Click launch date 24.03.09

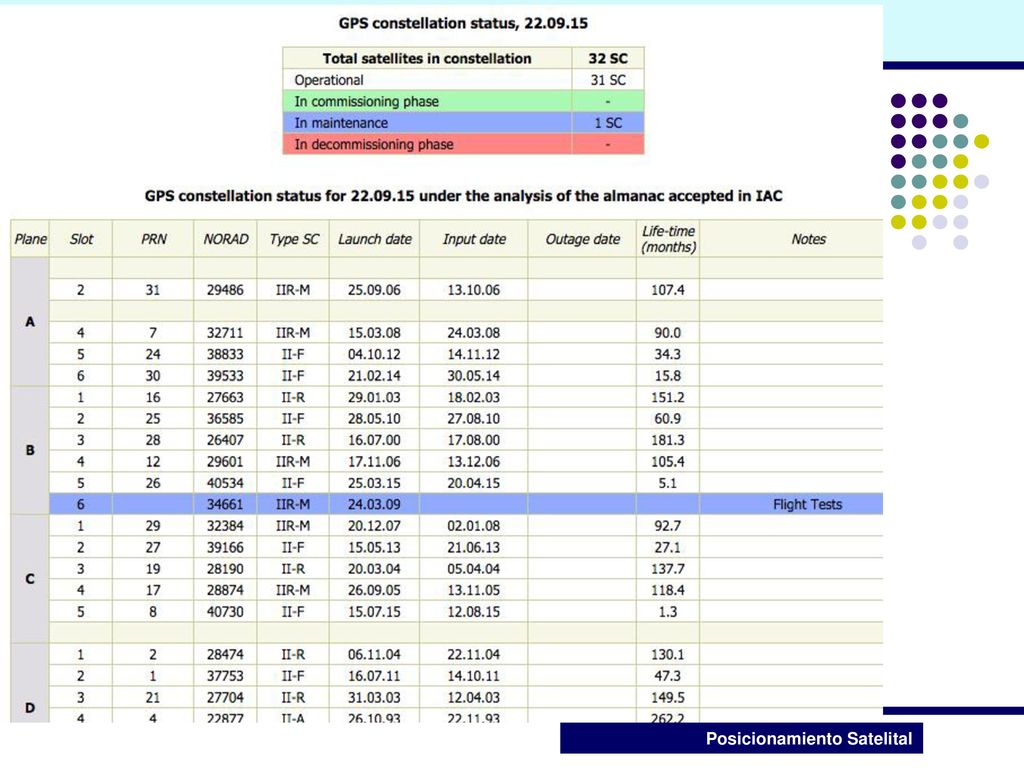click(374, 504)
